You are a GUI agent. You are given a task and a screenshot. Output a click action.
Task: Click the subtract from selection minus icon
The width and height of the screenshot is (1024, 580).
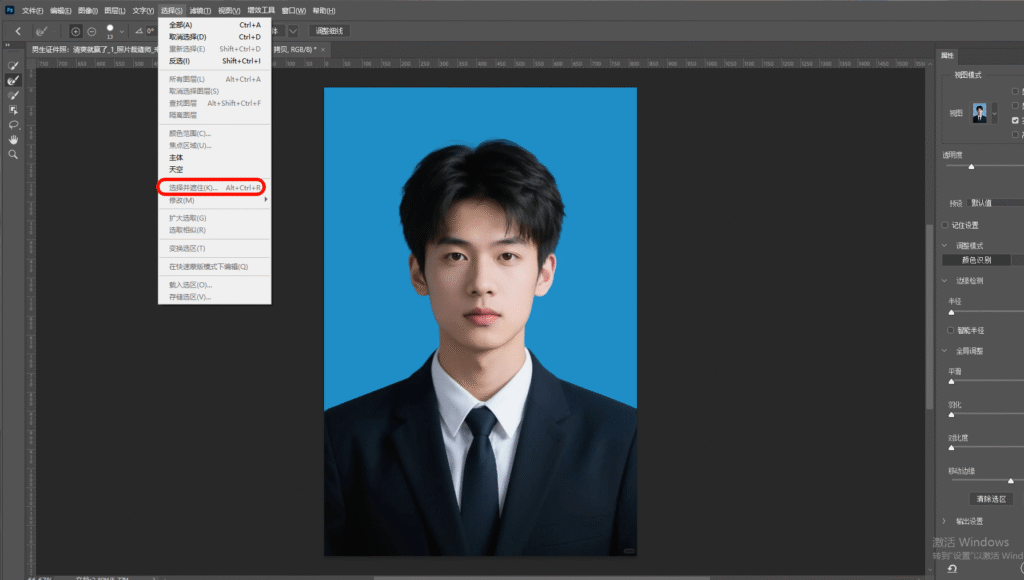92,31
